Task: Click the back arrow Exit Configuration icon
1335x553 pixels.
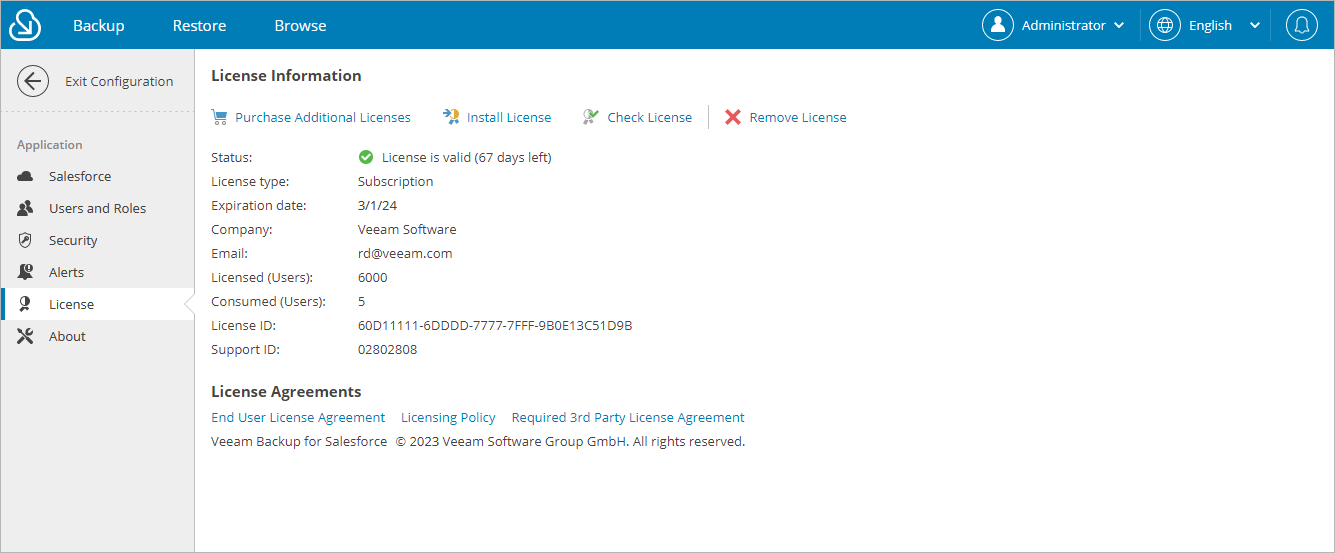Action: pos(33,81)
